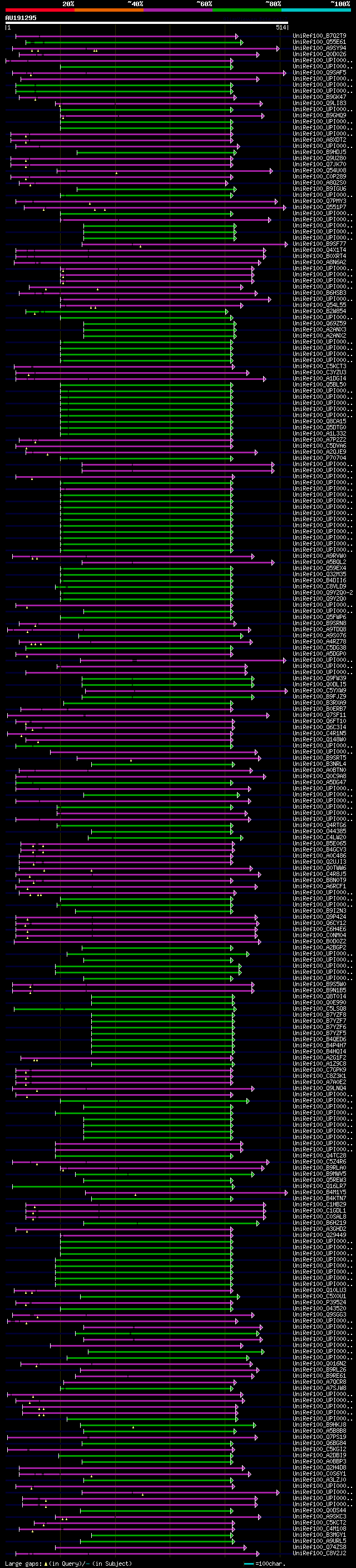Image resolution: width=356 pixels, height=1568 pixels.
Task: Click the purple ~60% identity legend segment
Action: [x=177, y=10]
